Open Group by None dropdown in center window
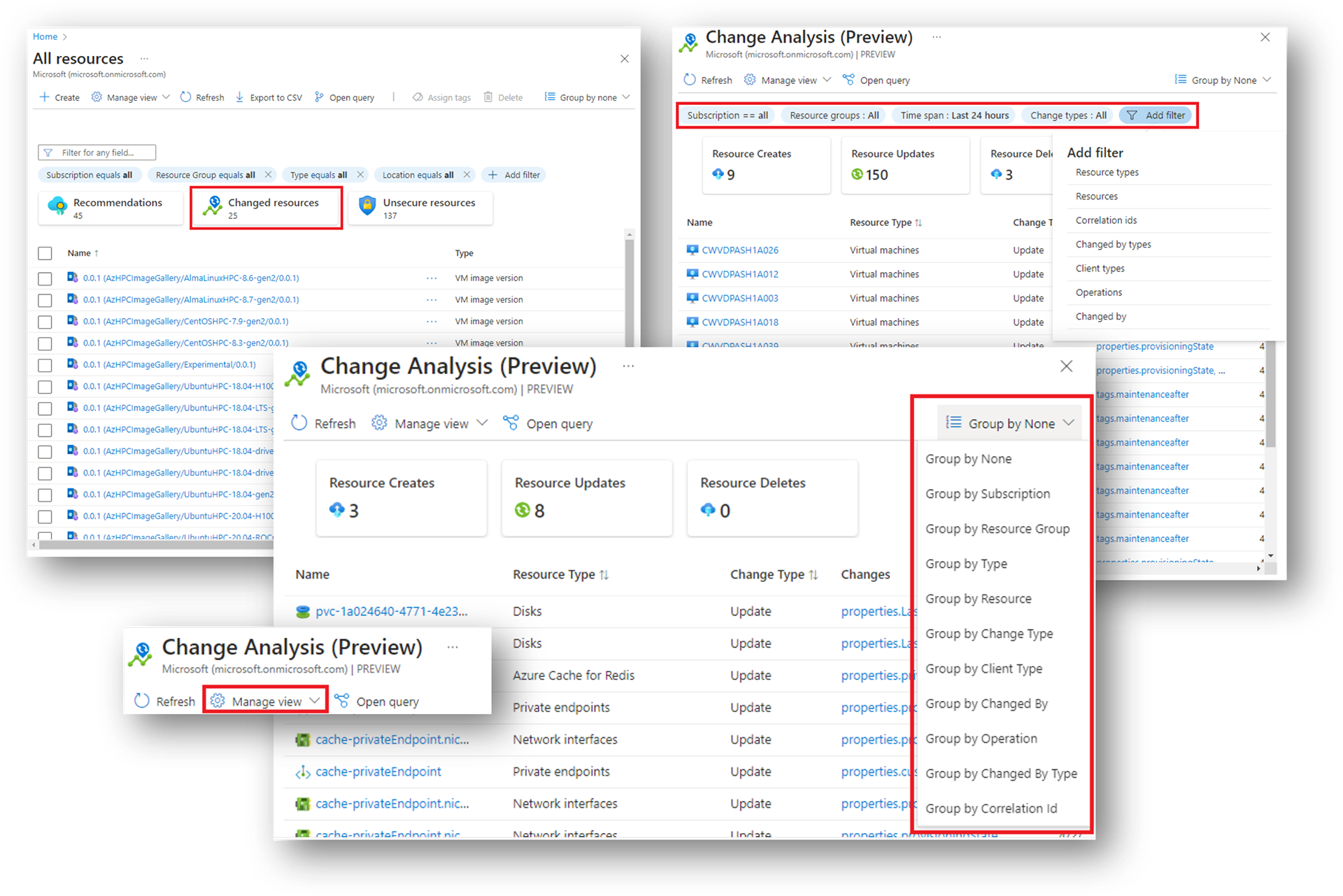The image size is (1343, 896). click(x=1009, y=423)
